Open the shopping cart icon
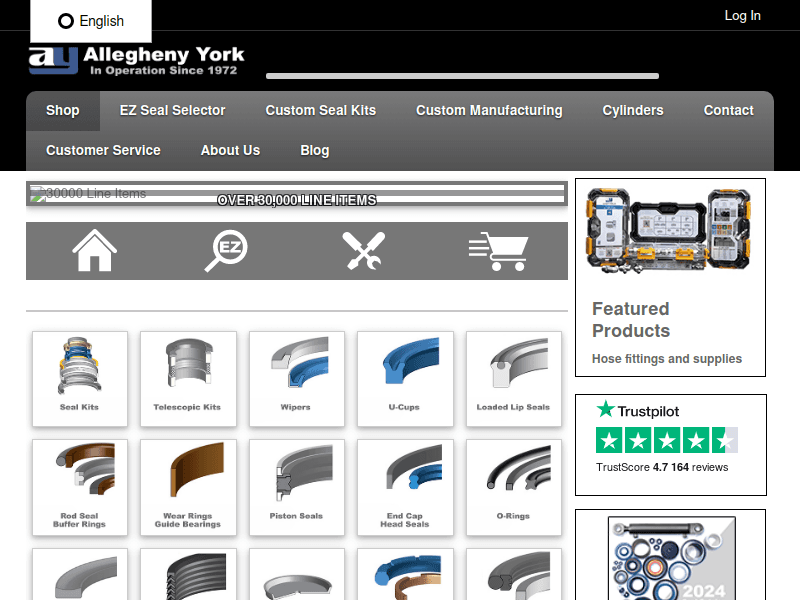 coord(497,251)
